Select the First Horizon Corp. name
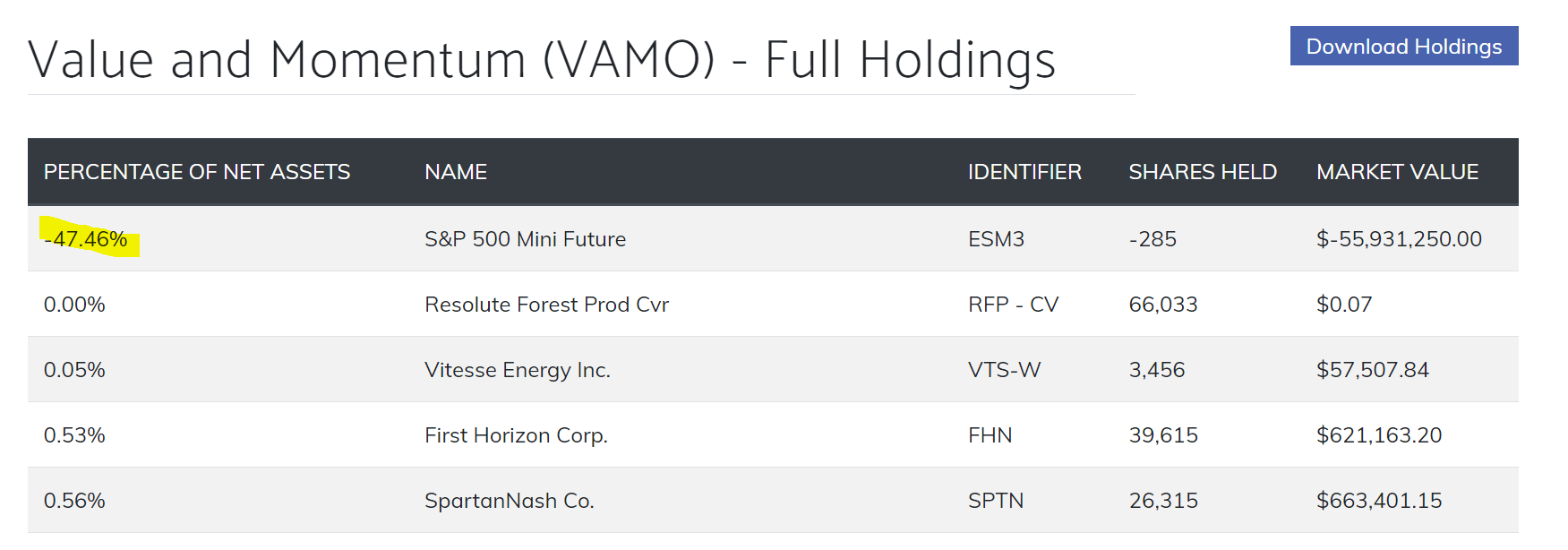Screen dimensions: 1568x550 tap(516, 435)
